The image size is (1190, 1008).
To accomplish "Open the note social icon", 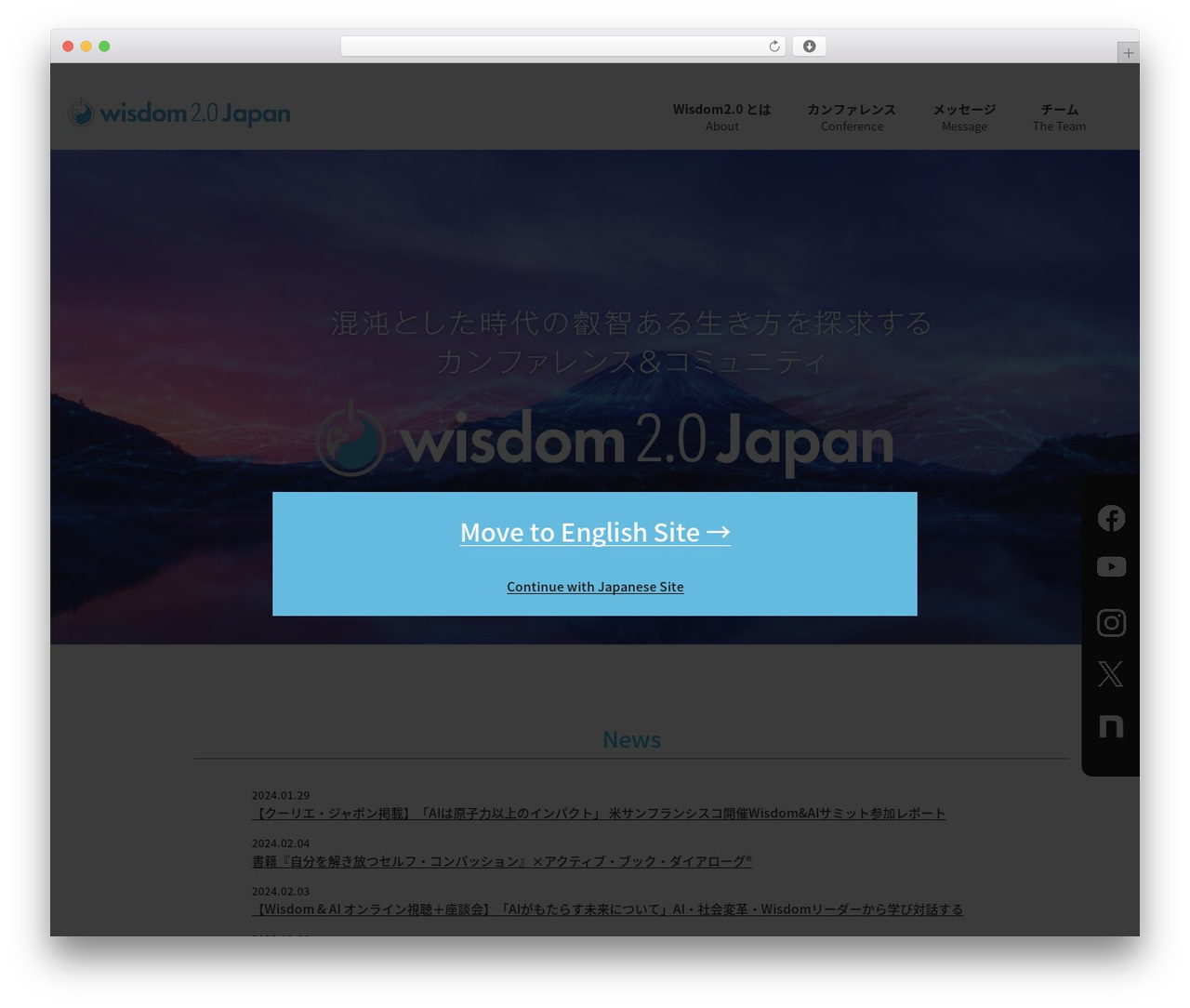I will coord(1111,725).
